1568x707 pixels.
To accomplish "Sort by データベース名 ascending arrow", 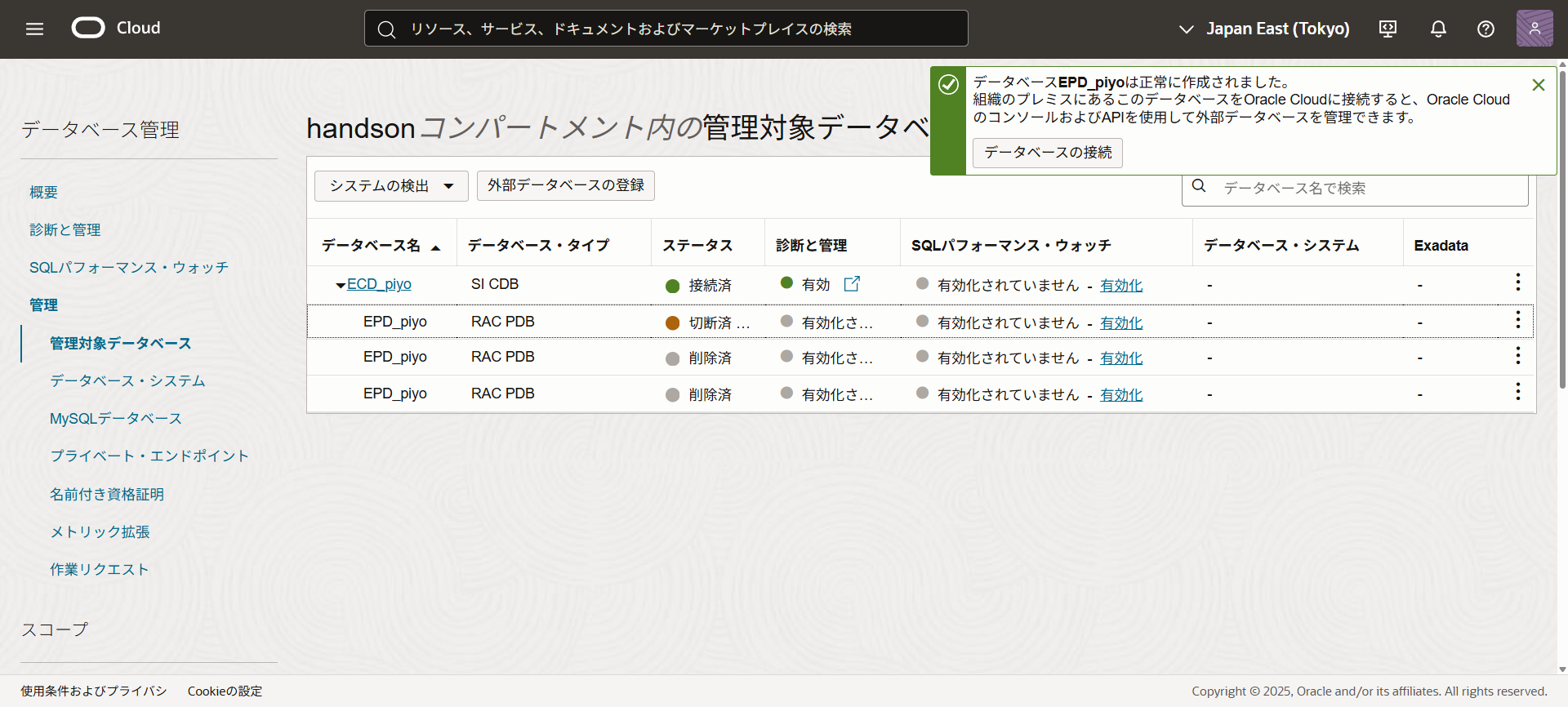I will (x=436, y=247).
